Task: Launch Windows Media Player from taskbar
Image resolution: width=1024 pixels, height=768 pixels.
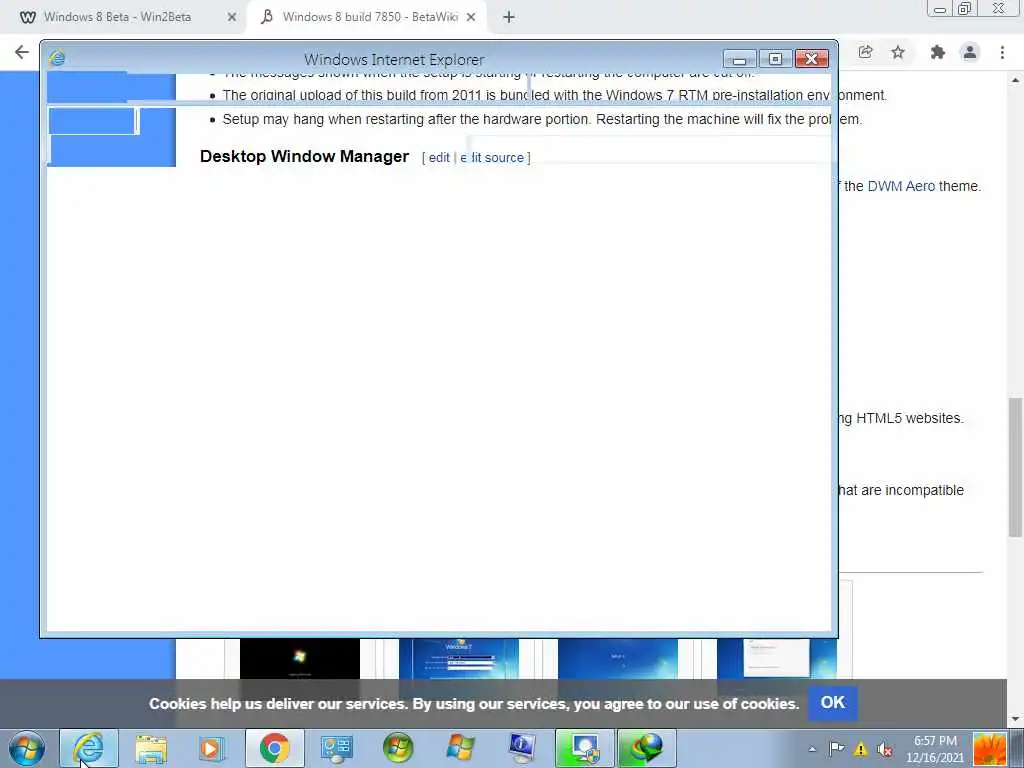Action: (212, 748)
